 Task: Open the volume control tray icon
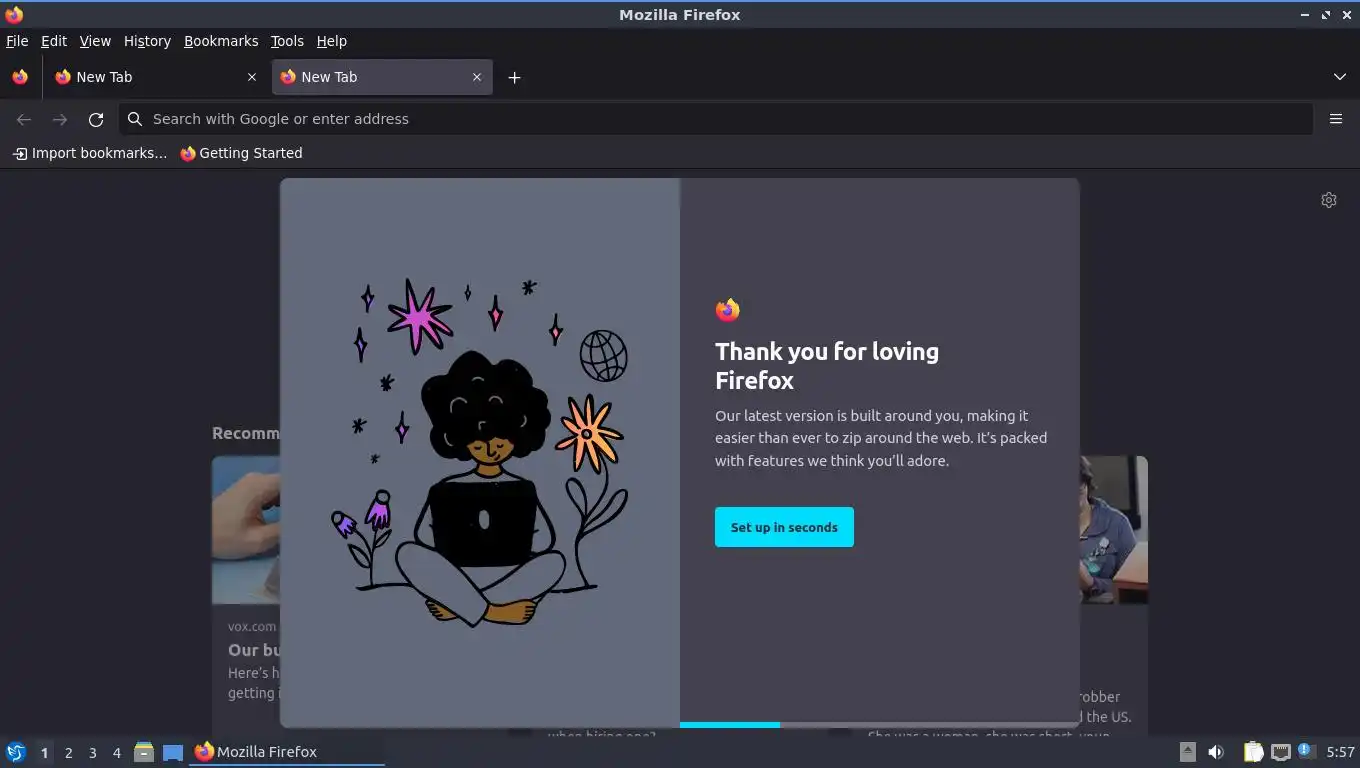point(1216,752)
